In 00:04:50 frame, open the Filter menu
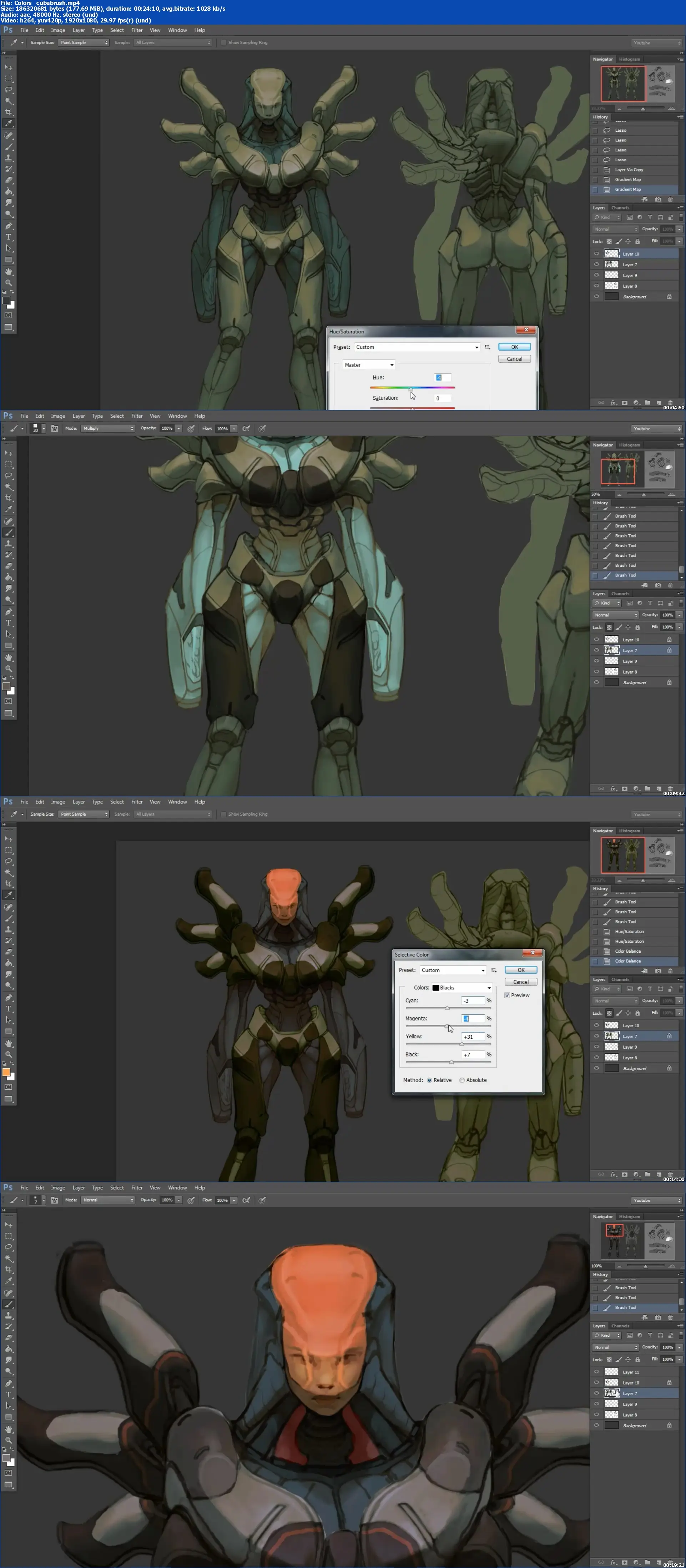Image resolution: width=686 pixels, height=1568 pixels. coord(137,30)
